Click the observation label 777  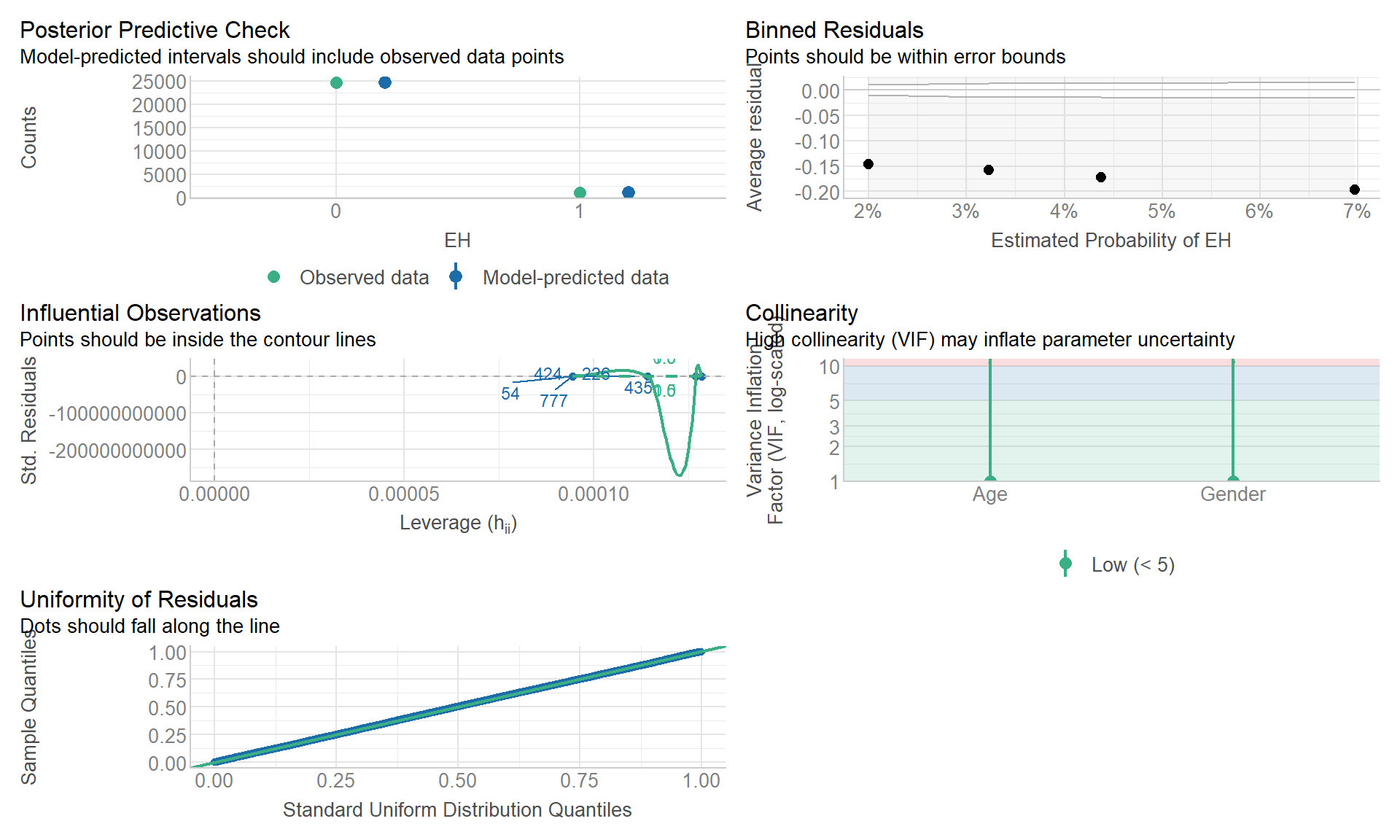click(x=553, y=401)
